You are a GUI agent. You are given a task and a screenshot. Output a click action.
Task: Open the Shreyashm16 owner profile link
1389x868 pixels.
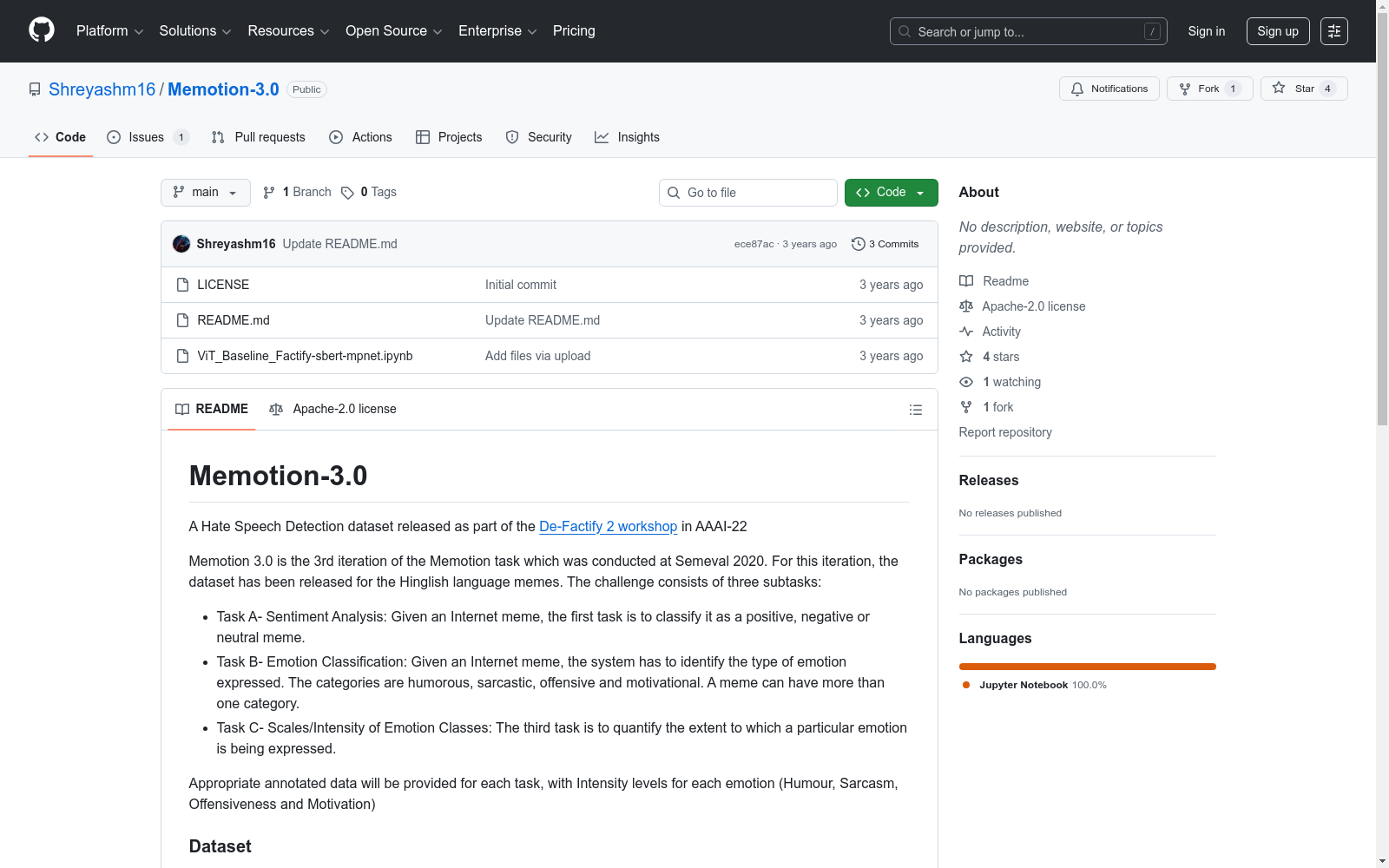(102, 89)
